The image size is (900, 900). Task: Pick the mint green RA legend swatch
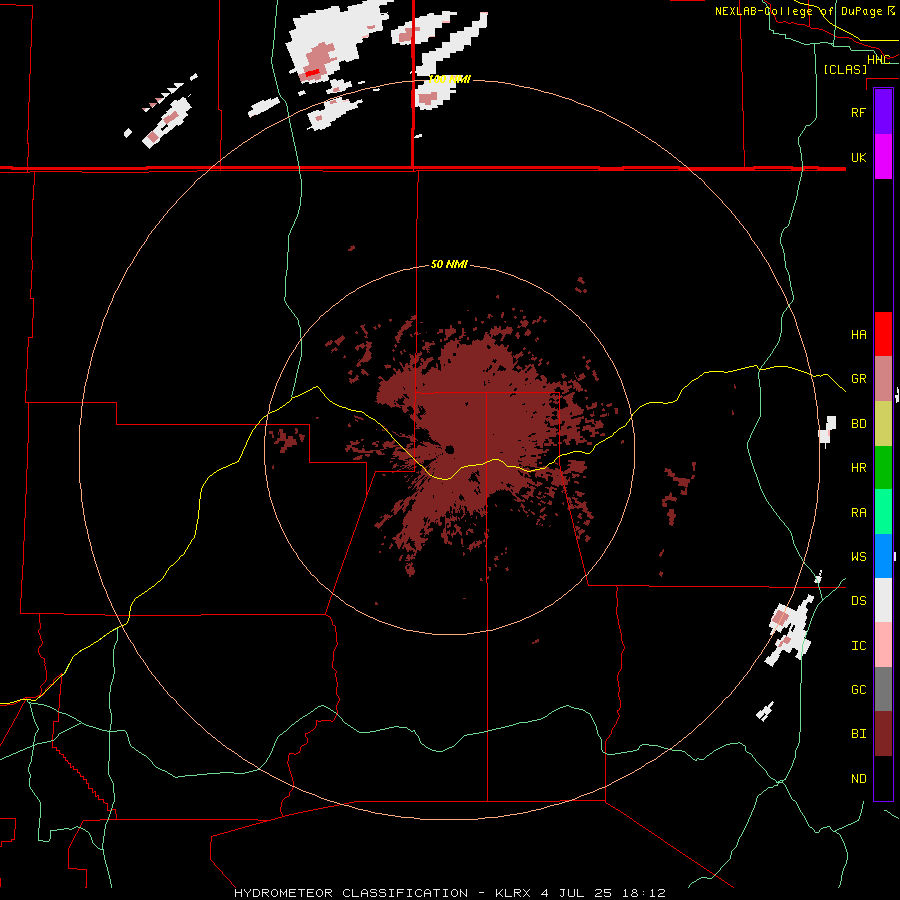coord(883,512)
